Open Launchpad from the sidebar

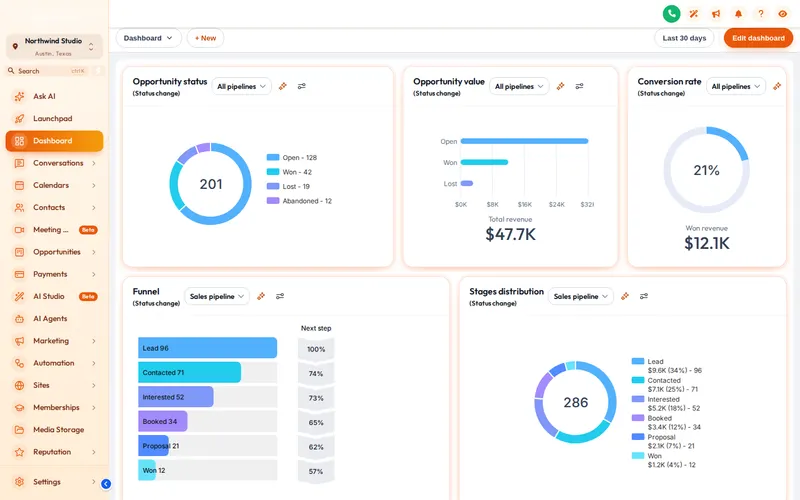coord(54,118)
